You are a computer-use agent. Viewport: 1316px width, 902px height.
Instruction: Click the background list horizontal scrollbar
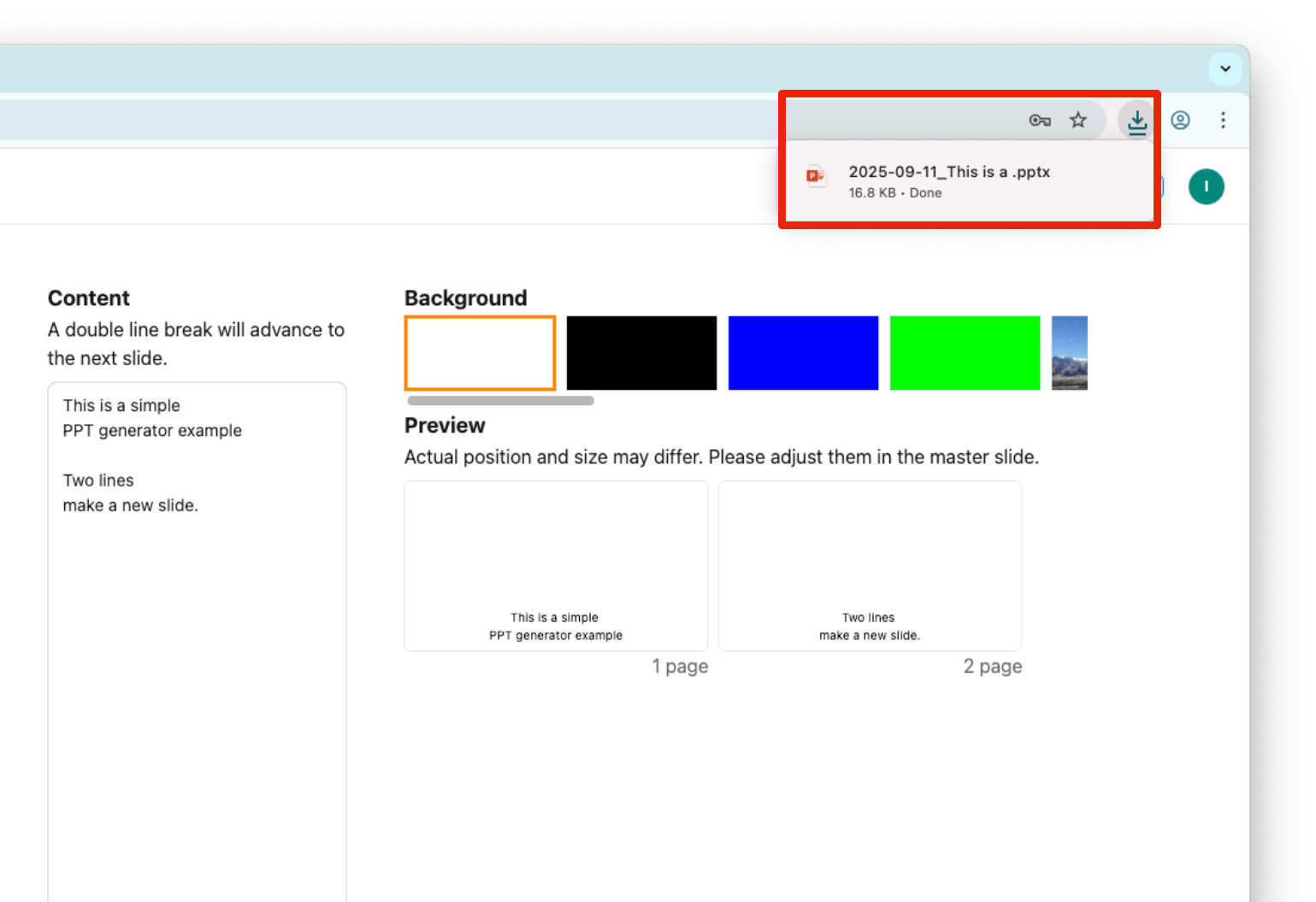(500, 400)
